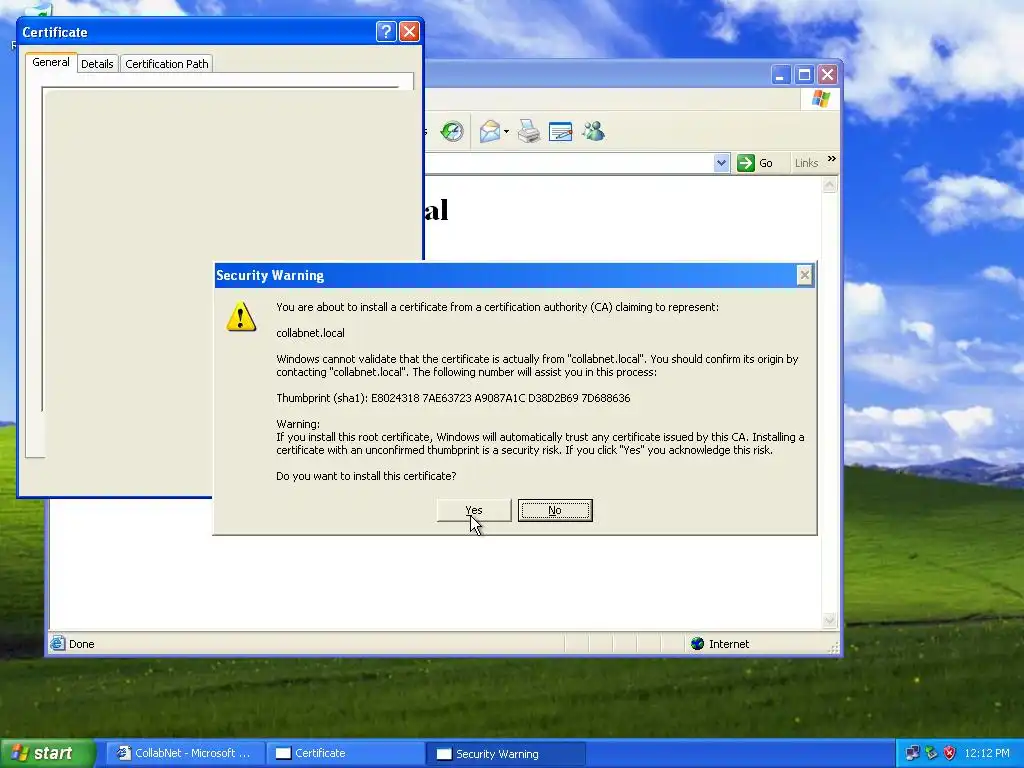Switch to Security Warning taskbar button

(506, 754)
